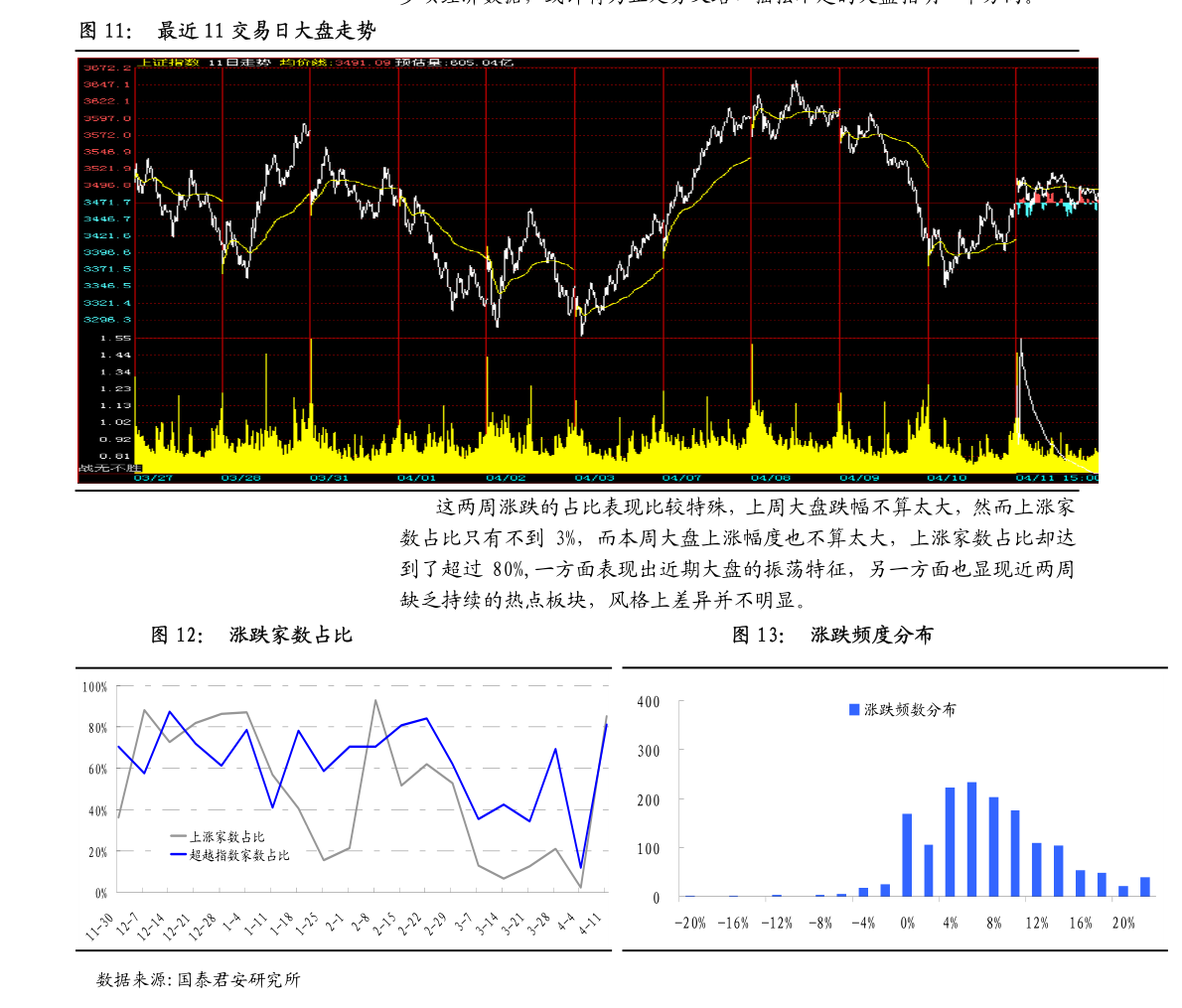Viewport: 1182px width, 1008px height.
Task: Click the 上证指数 title label
Action: (x=169, y=63)
